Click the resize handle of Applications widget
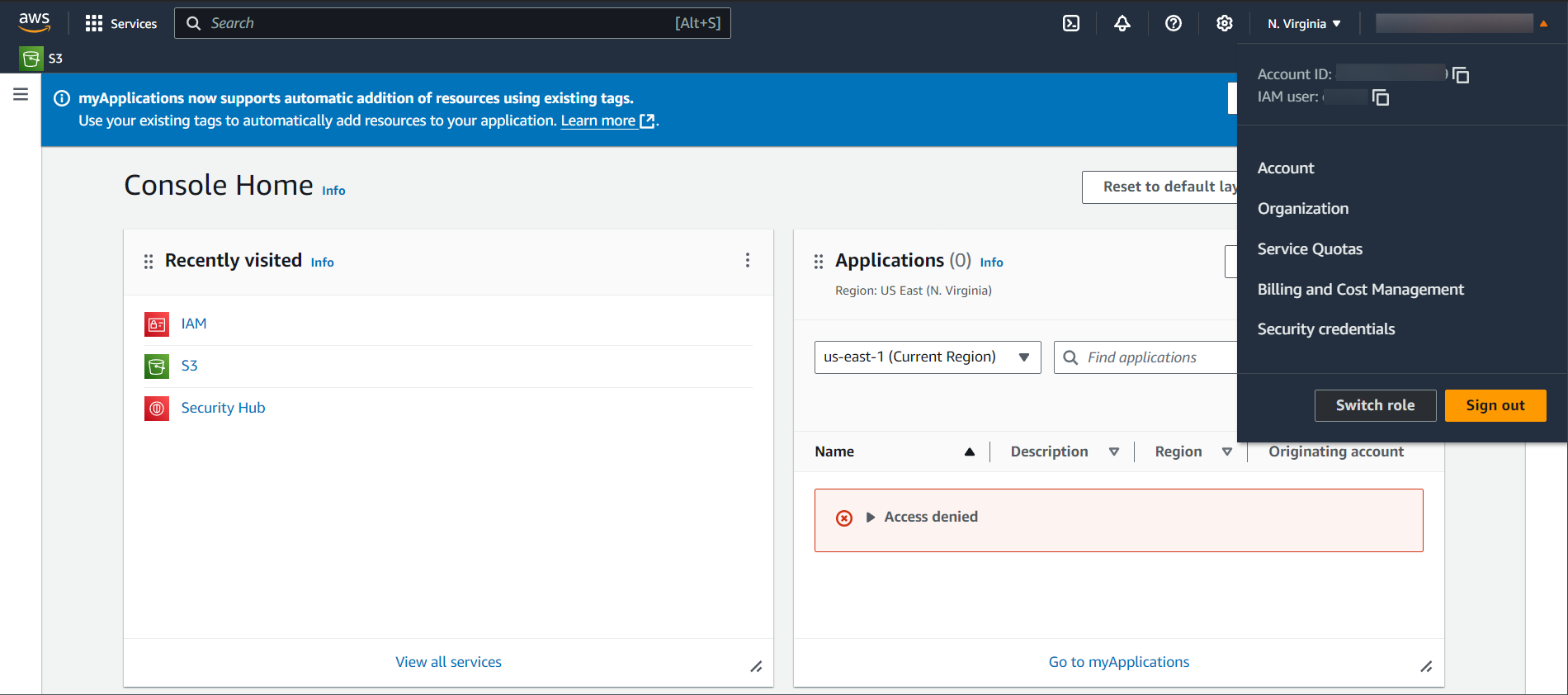 (x=1426, y=666)
